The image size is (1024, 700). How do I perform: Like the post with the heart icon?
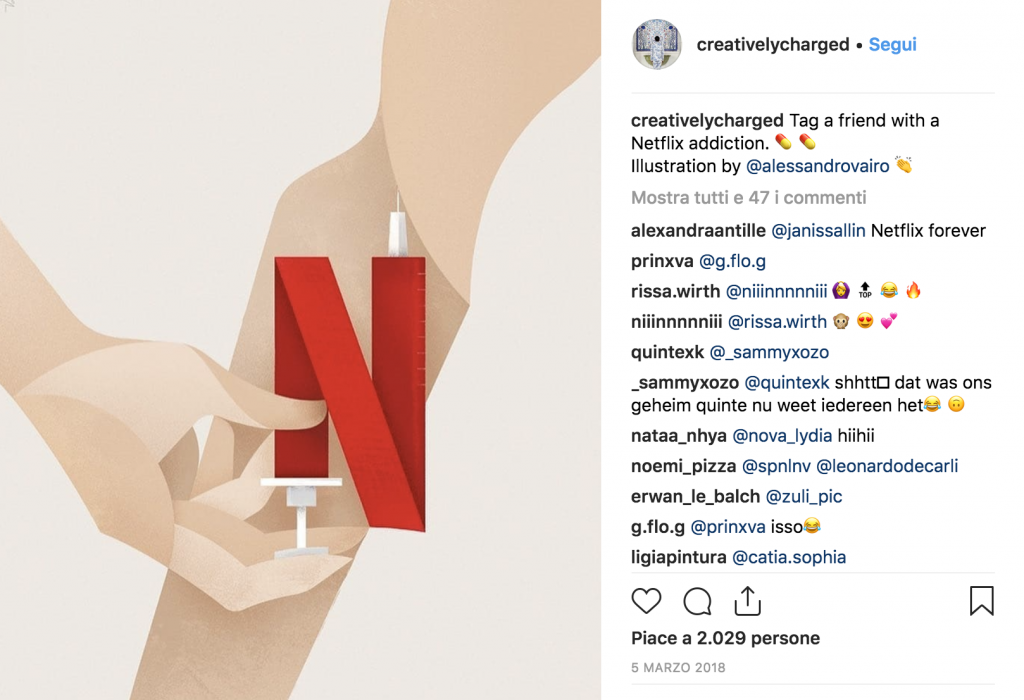pos(646,601)
